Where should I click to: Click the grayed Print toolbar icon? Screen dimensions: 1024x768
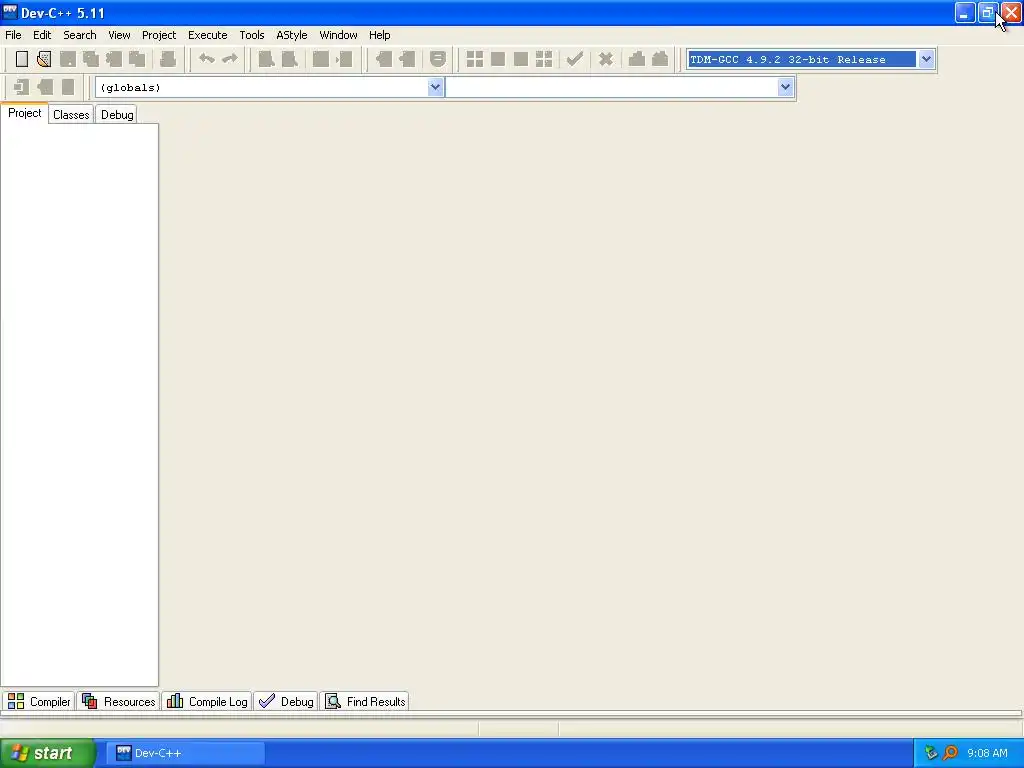(168, 59)
